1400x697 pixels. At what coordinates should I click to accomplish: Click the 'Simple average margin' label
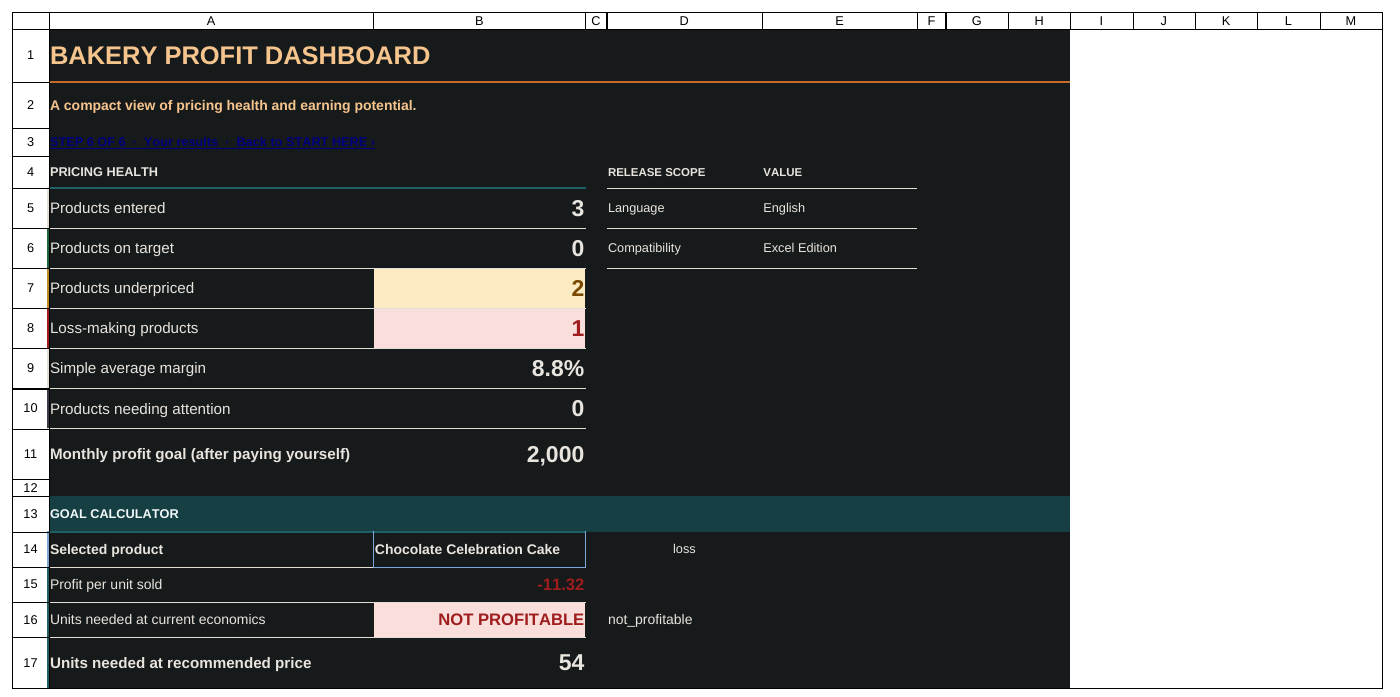point(128,368)
